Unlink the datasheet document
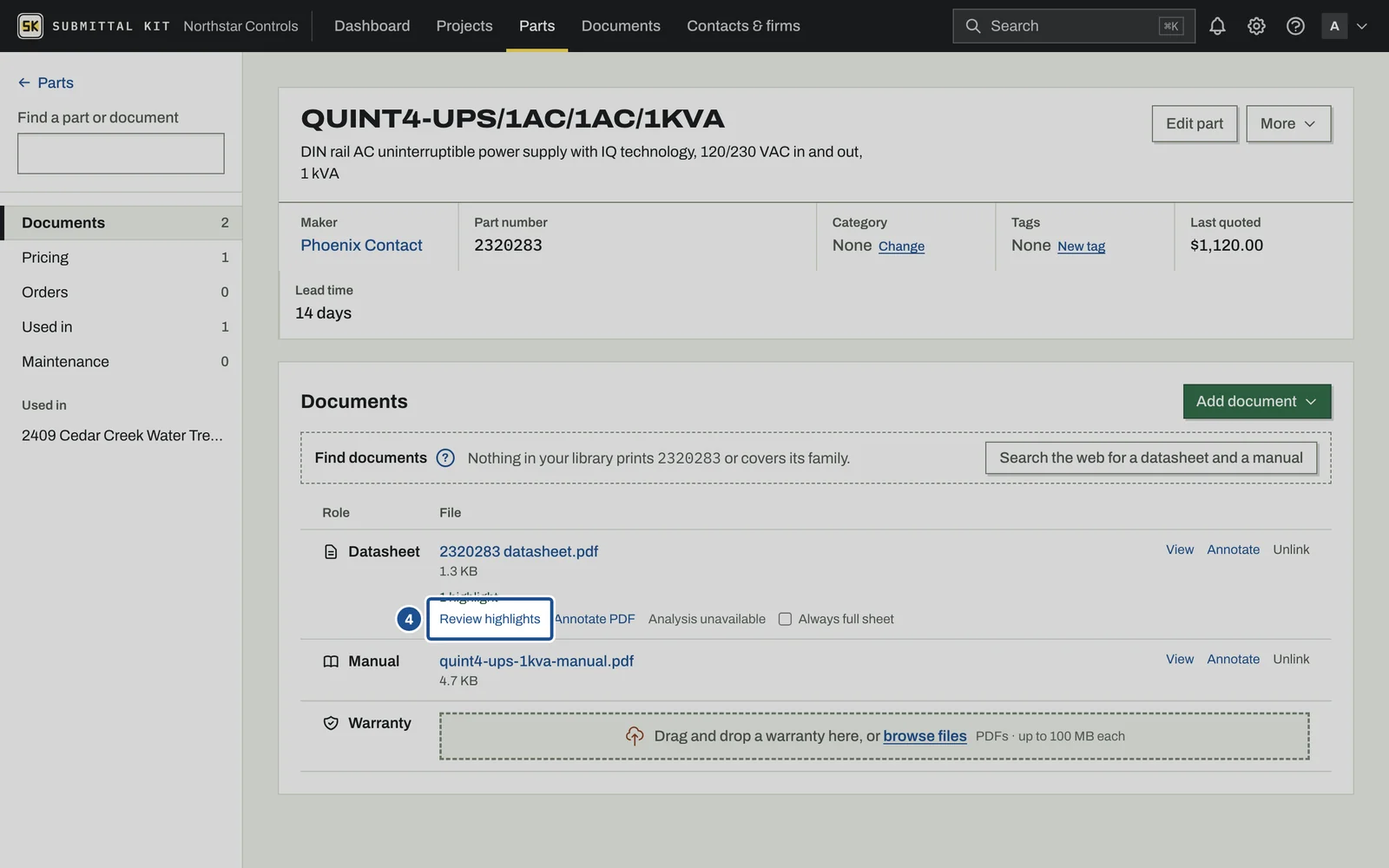The image size is (1389, 868). (1291, 549)
